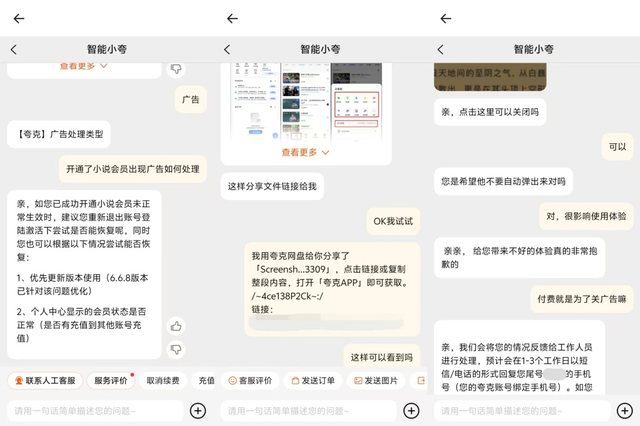Select 取消续费 quick action

[x=163, y=381]
